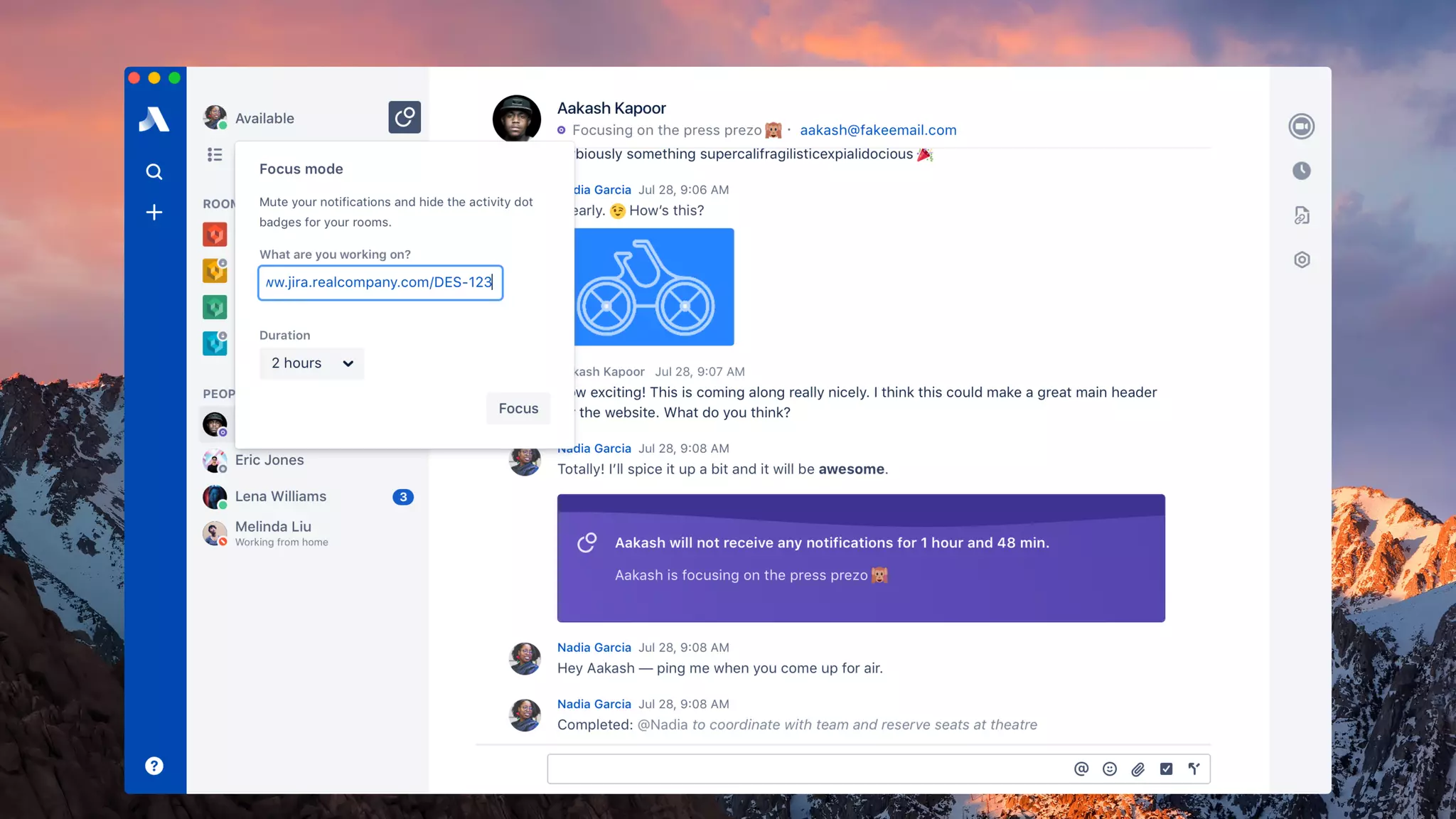This screenshot has height=819, width=1456.
Task: Attach a file using paperclip icon
Action: [x=1138, y=769]
